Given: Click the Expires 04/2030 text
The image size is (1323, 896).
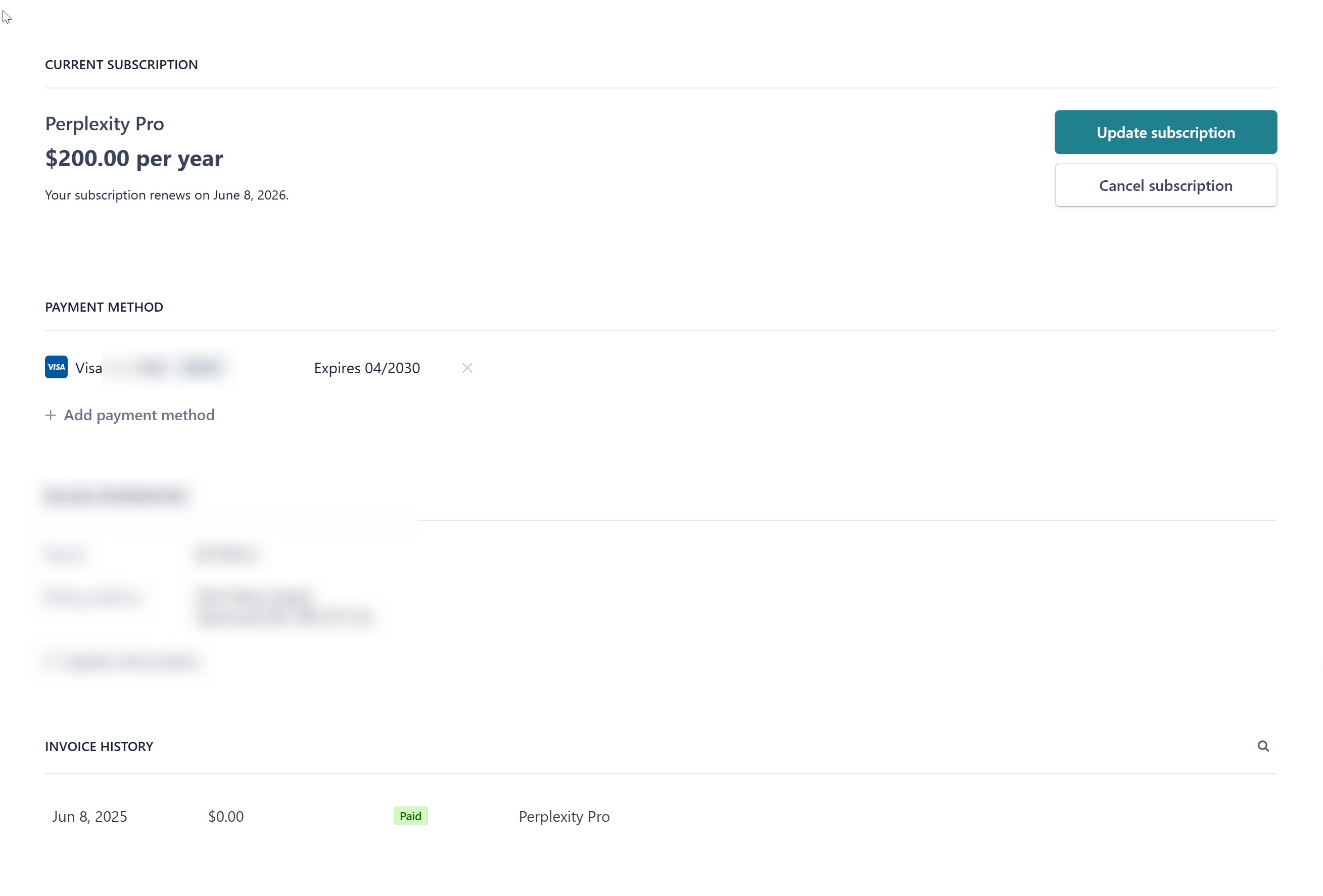Looking at the screenshot, I should (x=366, y=368).
